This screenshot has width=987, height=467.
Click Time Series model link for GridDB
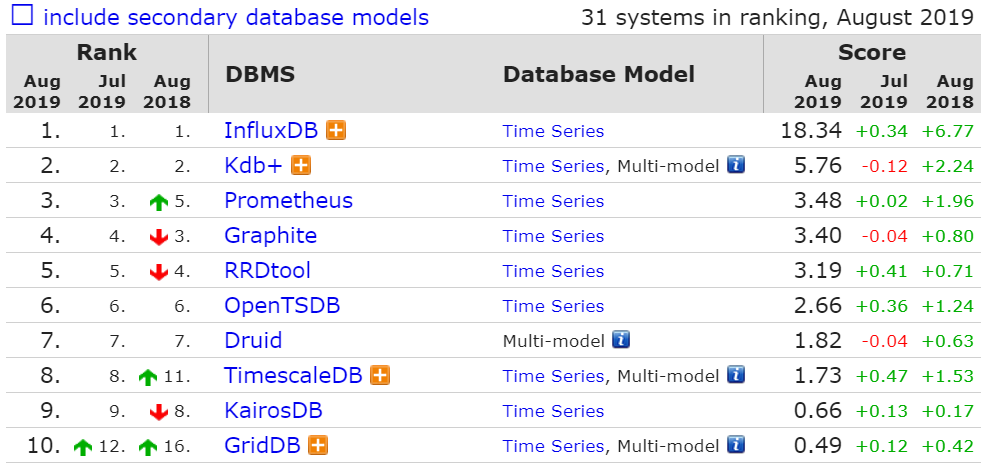tap(553, 446)
